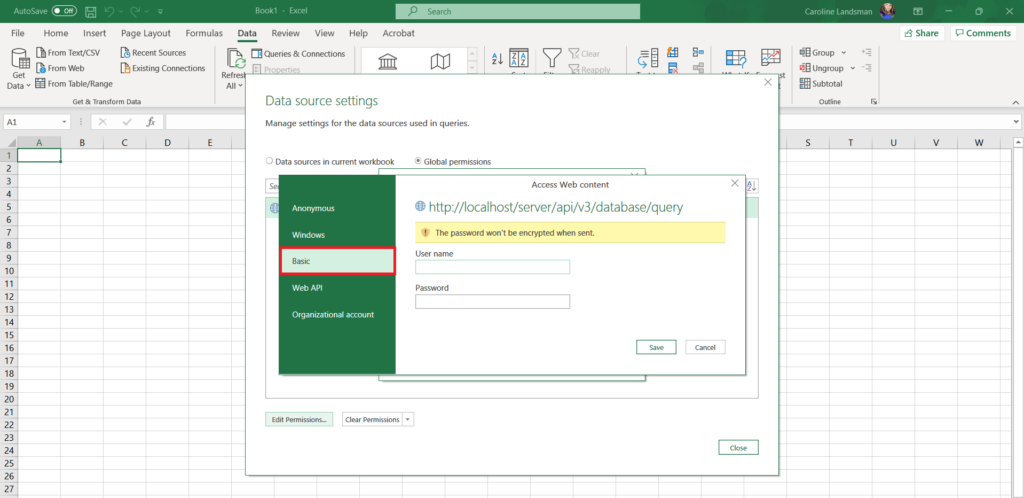The image size is (1024, 498).
Task: Click the From Web data import icon
Action: [41, 68]
